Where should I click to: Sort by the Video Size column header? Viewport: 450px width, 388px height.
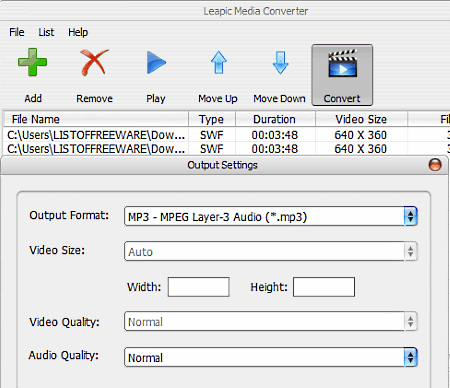point(361,119)
